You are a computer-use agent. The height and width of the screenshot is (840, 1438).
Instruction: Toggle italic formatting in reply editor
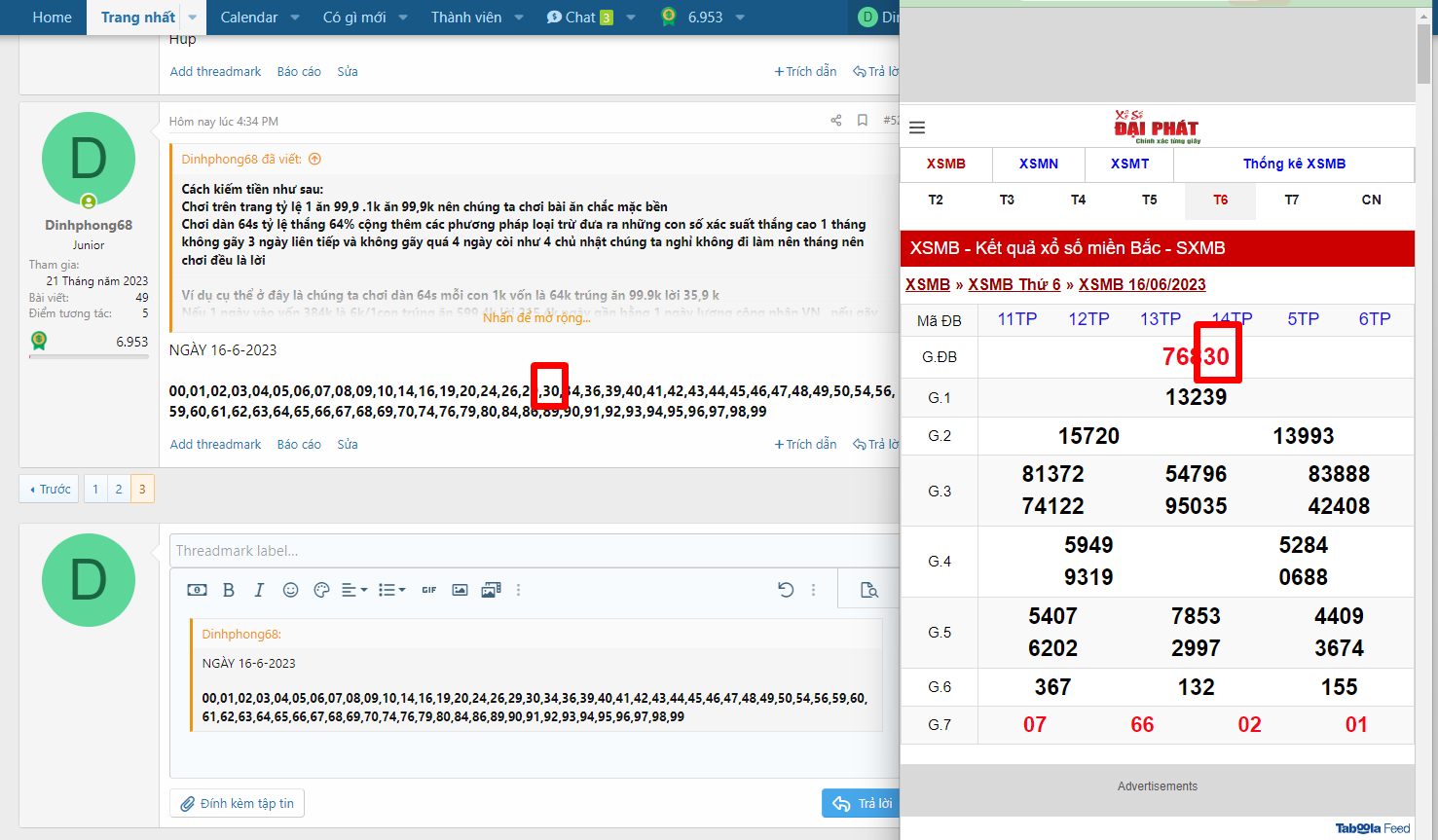point(259,590)
